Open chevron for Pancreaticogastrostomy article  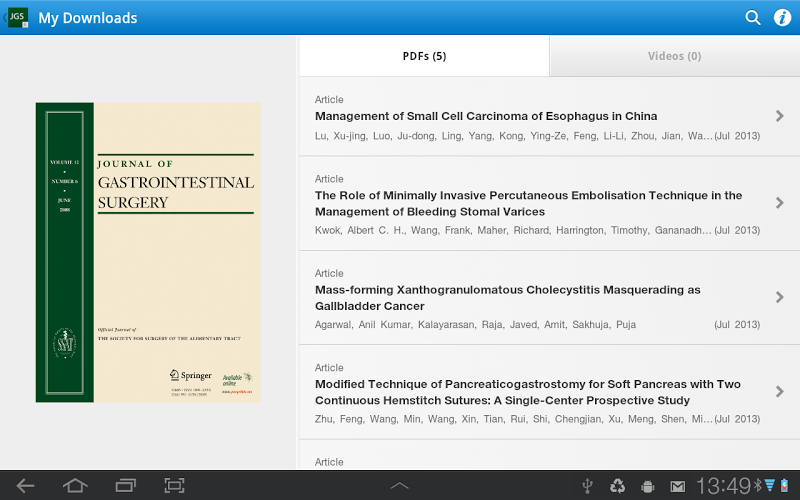tap(779, 391)
